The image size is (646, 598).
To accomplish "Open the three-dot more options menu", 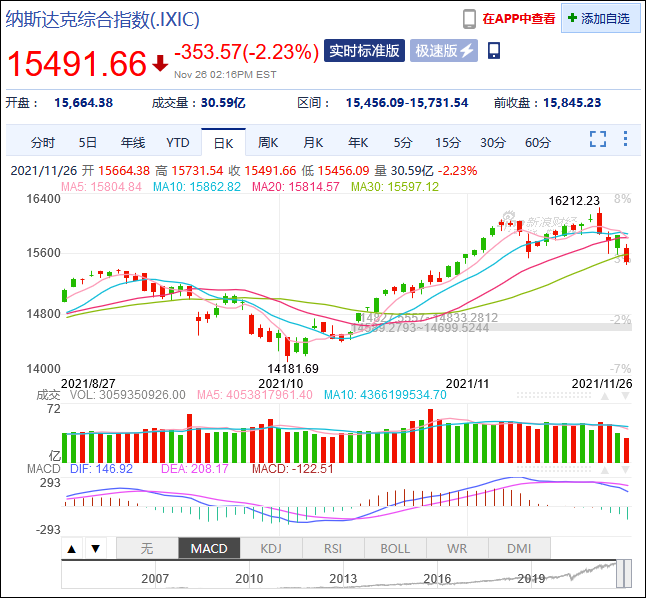I will (x=625, y=138).
